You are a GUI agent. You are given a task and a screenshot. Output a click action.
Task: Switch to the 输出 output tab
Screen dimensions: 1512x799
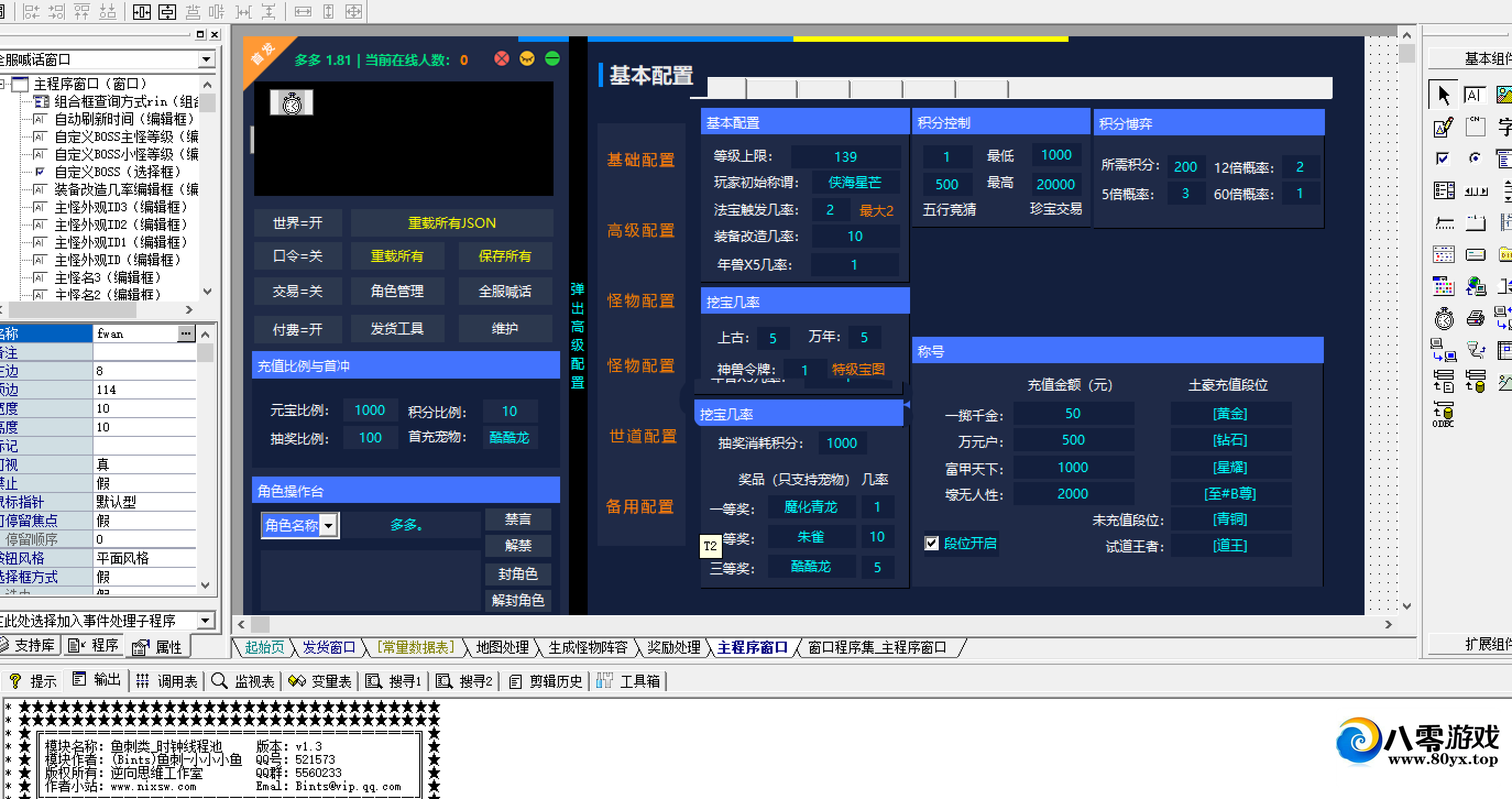(97, 680)
